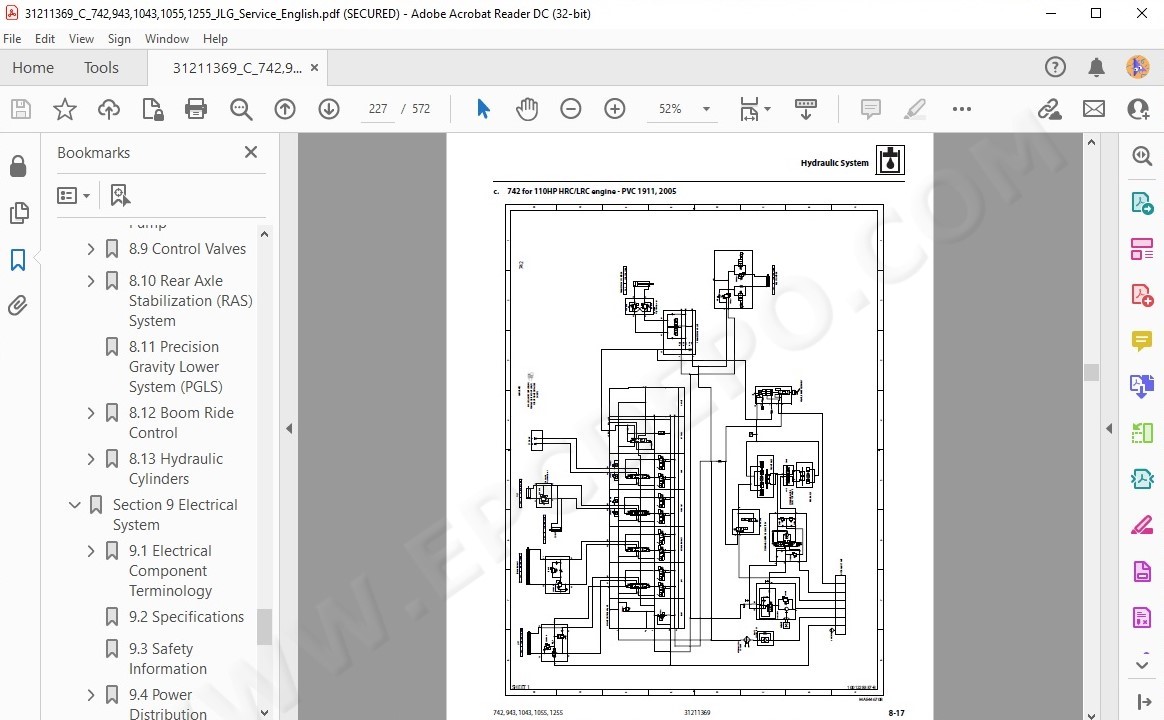
Task: Open page thumbnails panel
Action: tap(19, 213)
